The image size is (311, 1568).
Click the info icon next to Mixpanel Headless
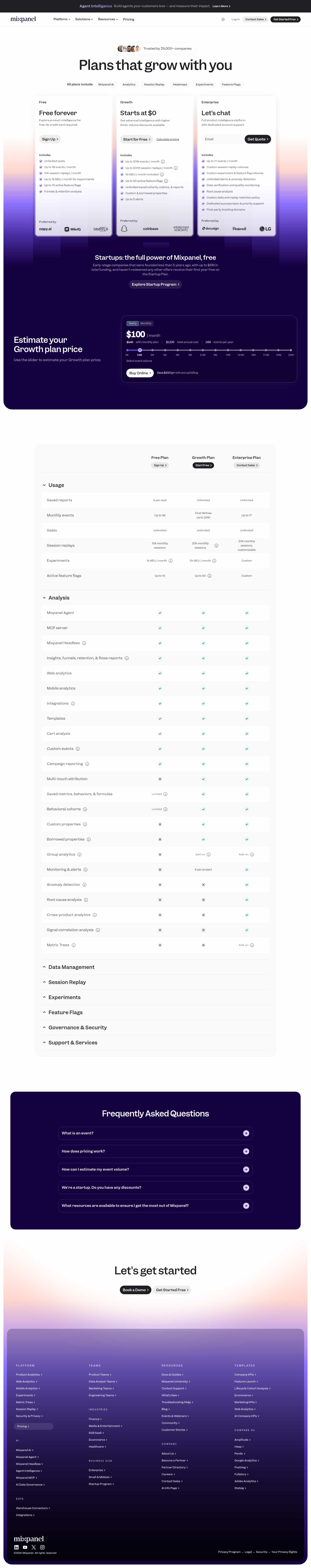click(84, 643)
